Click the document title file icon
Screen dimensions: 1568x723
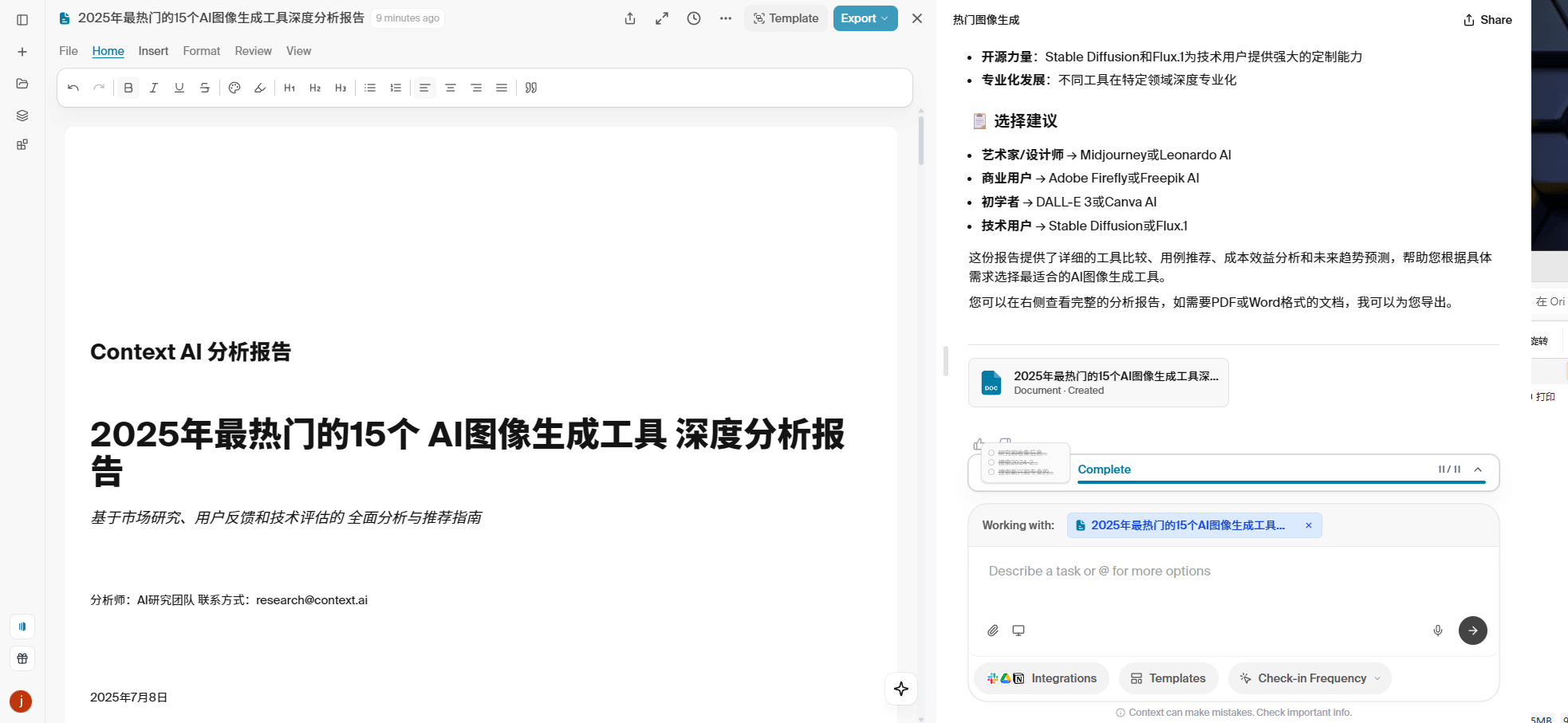click(65, 18)
